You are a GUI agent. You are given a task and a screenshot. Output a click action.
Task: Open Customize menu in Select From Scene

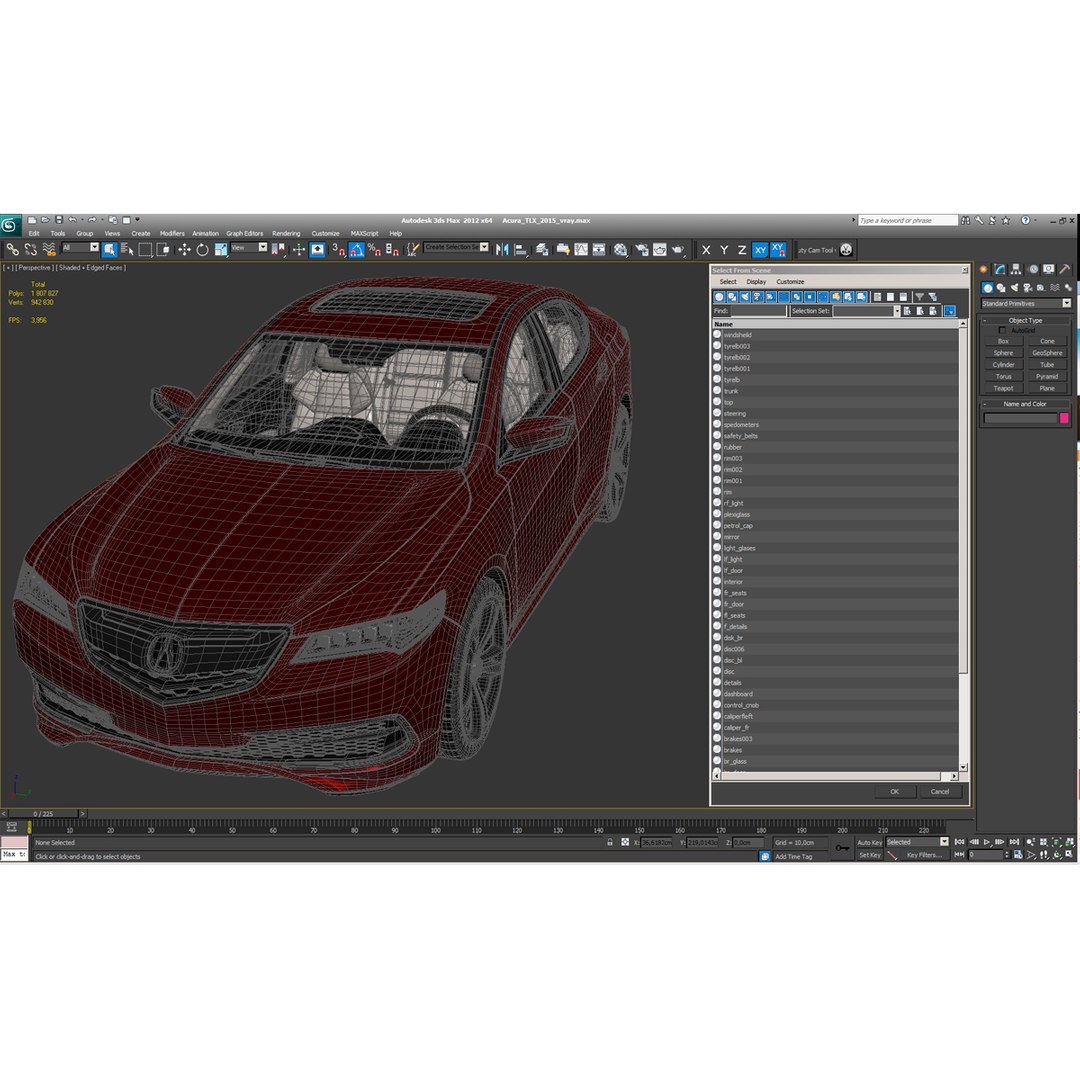pyautogui.click(x=790, y=282)
